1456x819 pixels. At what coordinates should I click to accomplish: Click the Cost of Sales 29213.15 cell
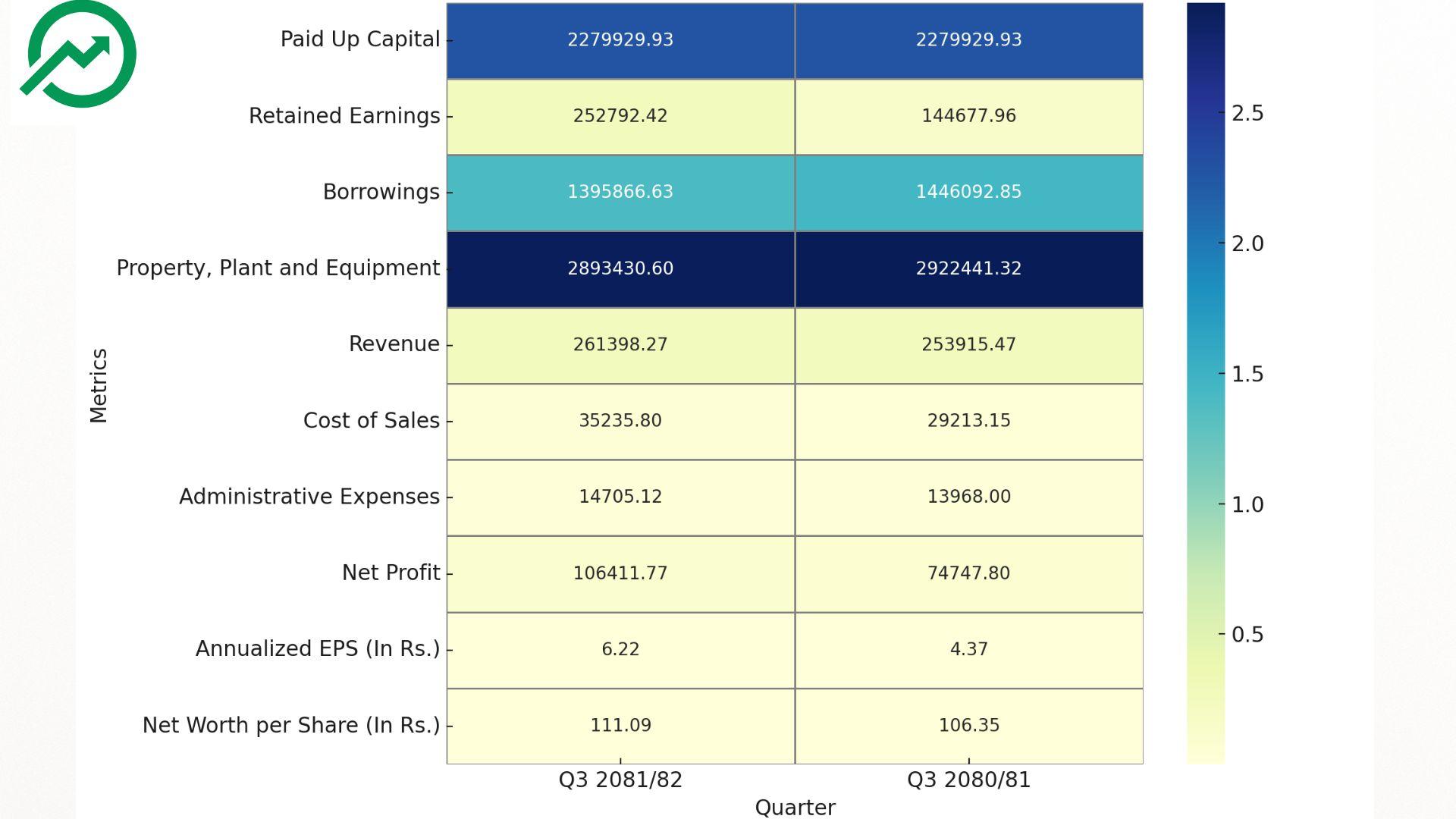tap(968, 421)
